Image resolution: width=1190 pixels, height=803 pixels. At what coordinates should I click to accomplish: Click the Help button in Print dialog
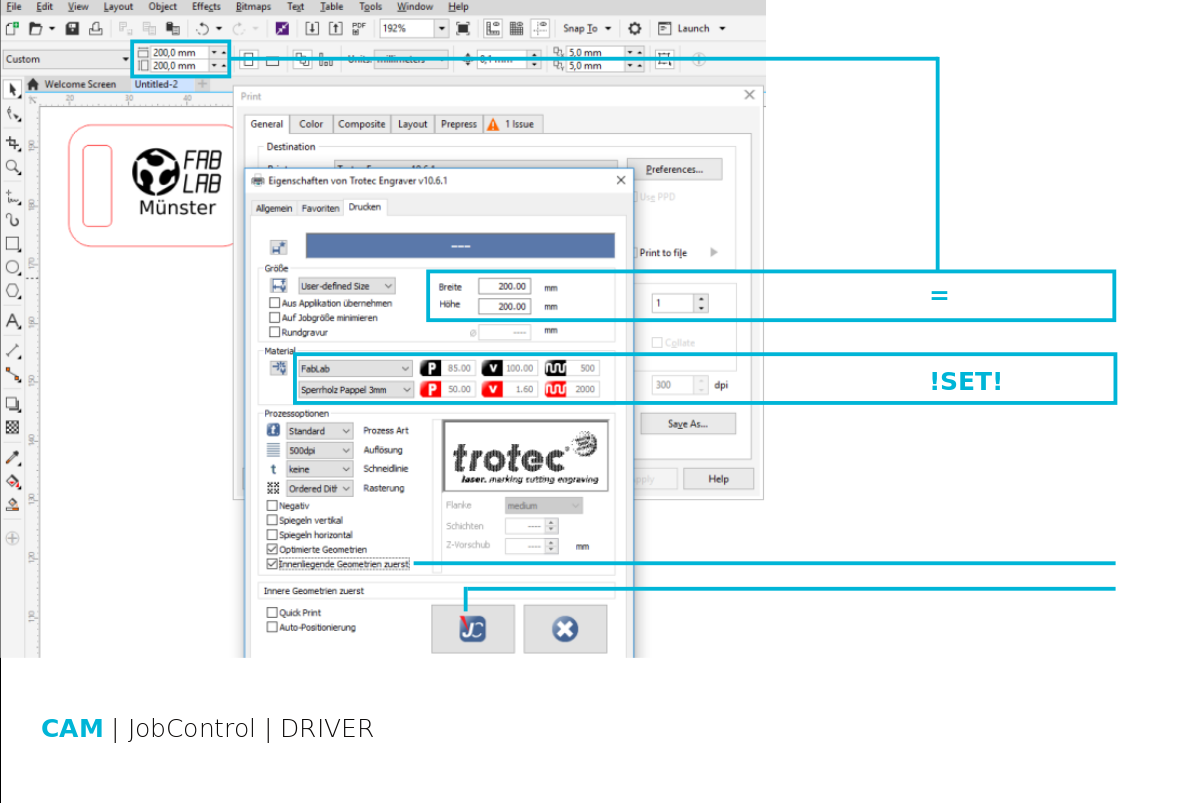pyautogui.click(x=718, y=479)
